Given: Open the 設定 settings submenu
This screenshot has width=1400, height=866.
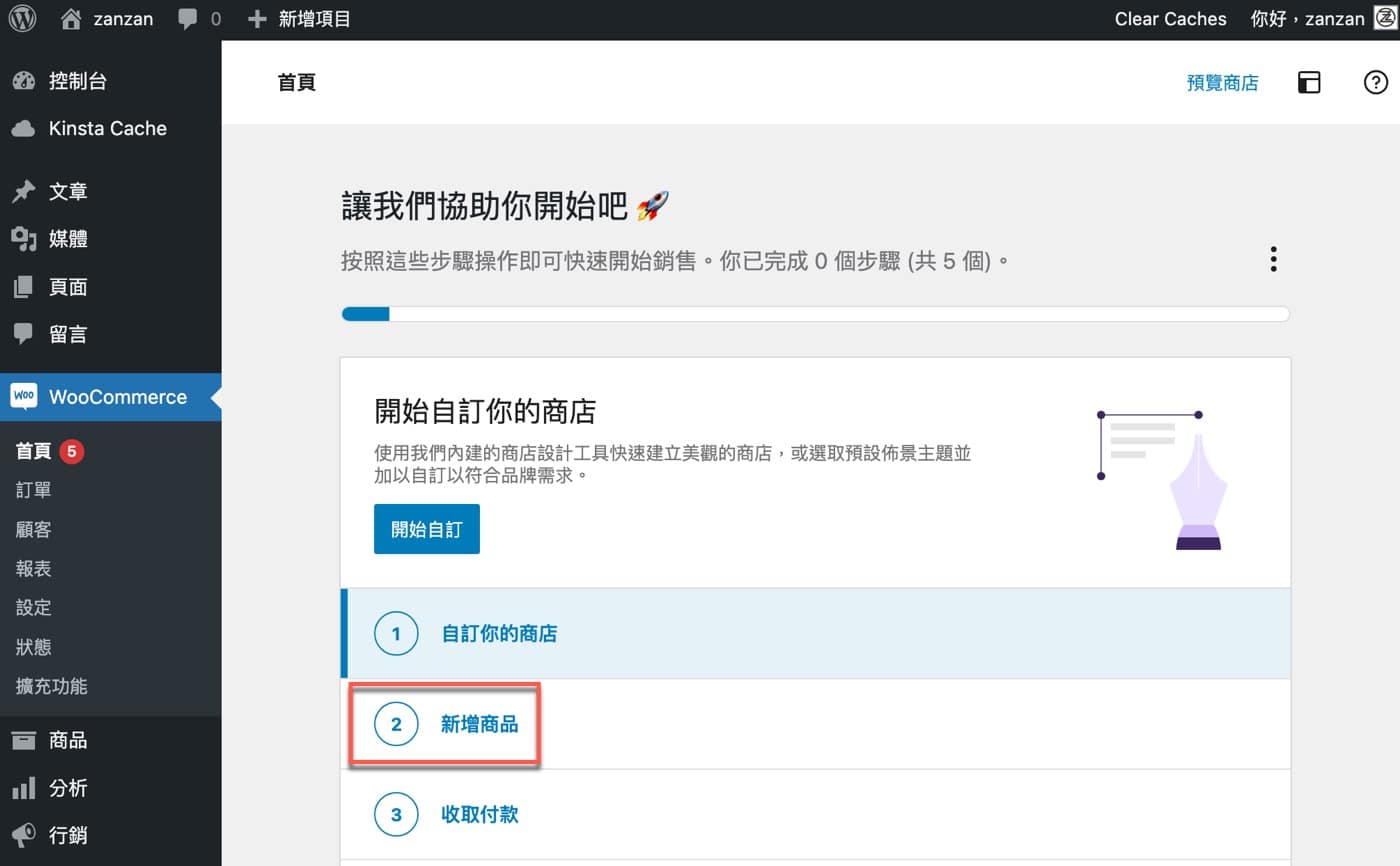Looking at the screenshot, I should [x=33, y=607].
